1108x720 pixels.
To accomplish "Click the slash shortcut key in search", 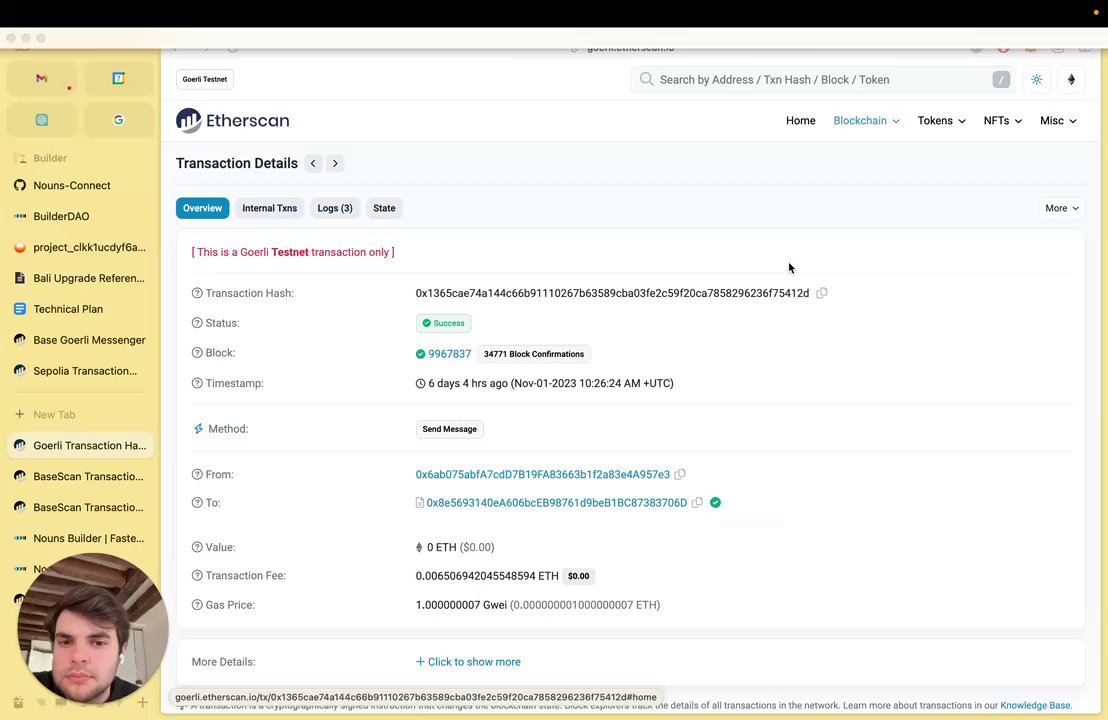I will tap(1001, 80).
